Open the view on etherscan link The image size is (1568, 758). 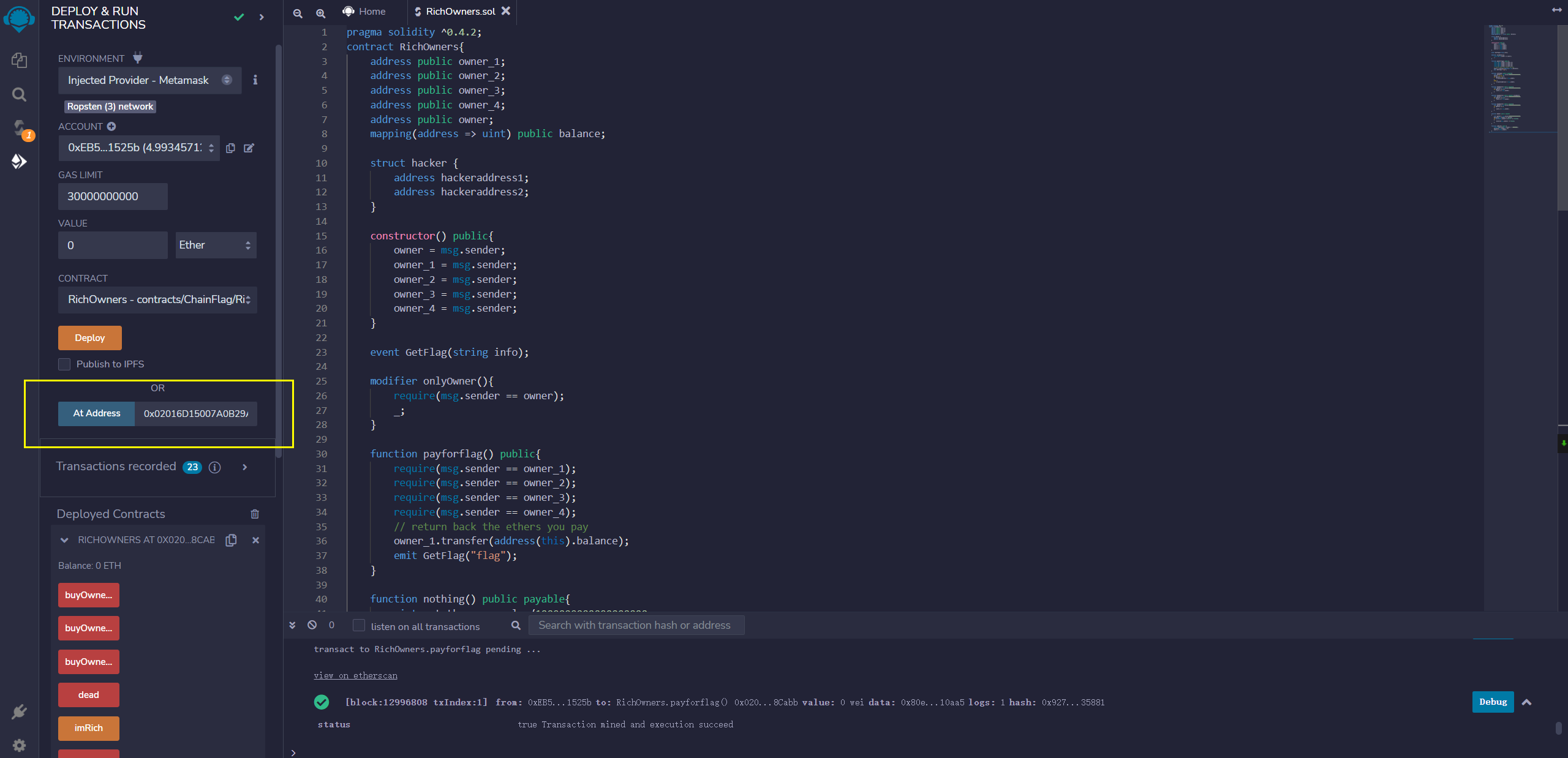tap(355, 675)
